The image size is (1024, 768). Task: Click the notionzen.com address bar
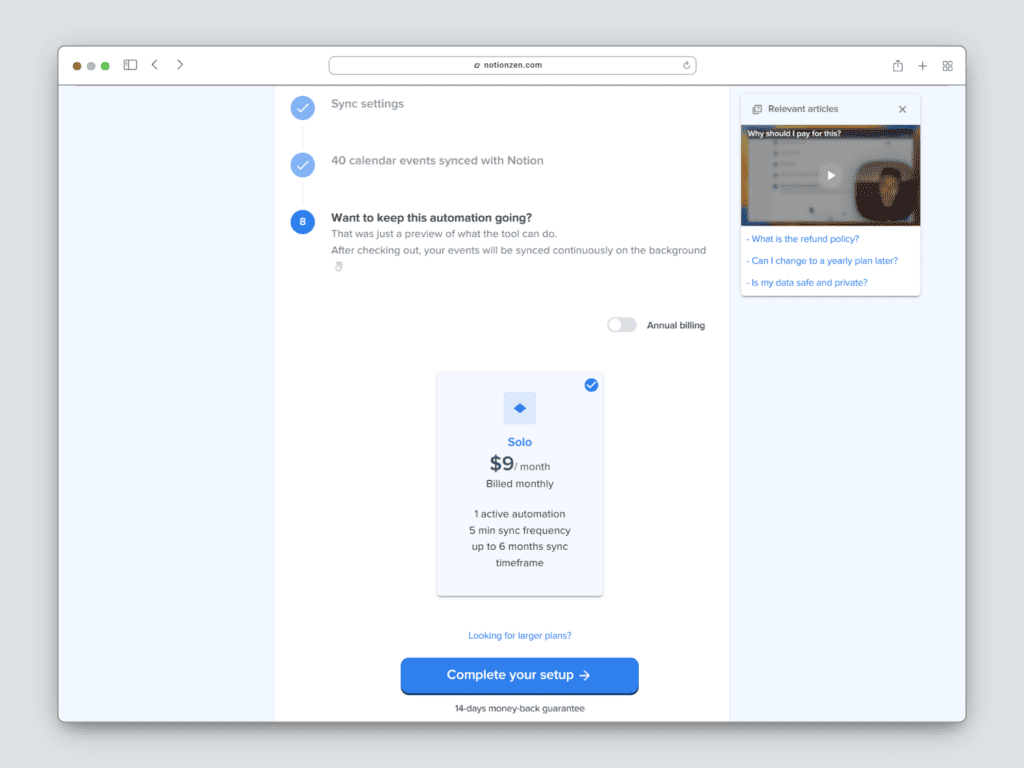click(512, 65)
